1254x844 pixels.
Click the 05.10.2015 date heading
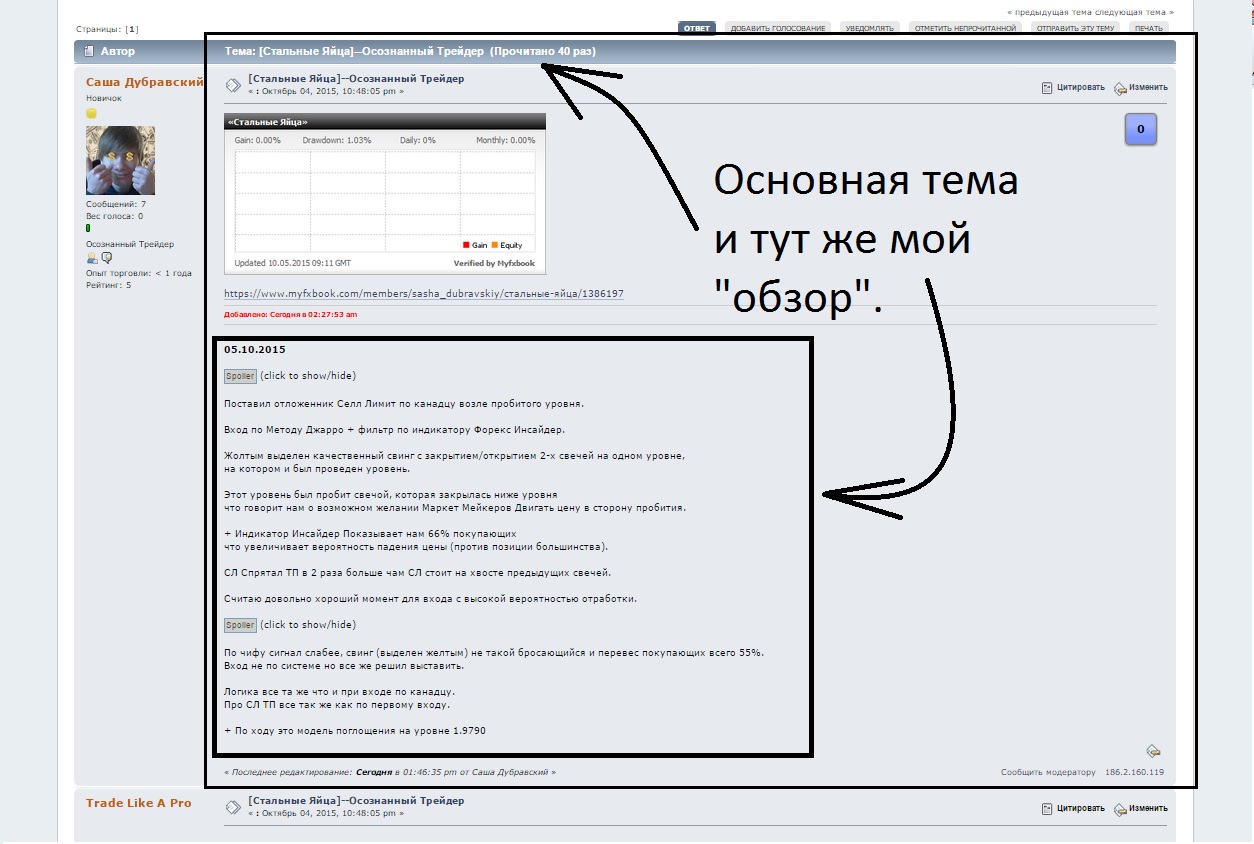pyautogui.click(x=255, y=350)
